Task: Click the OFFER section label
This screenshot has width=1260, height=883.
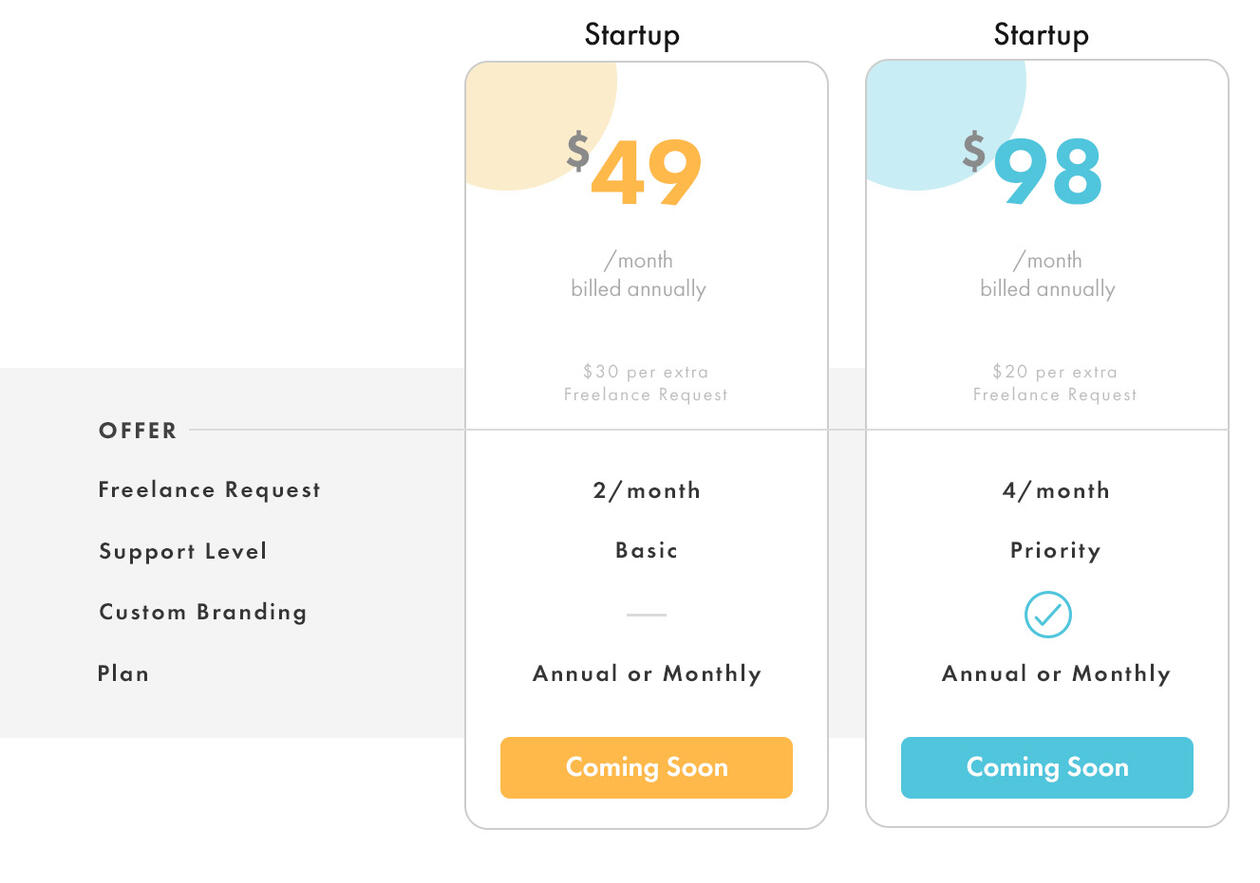Action: pyautogui.click(x=138, y=431)
